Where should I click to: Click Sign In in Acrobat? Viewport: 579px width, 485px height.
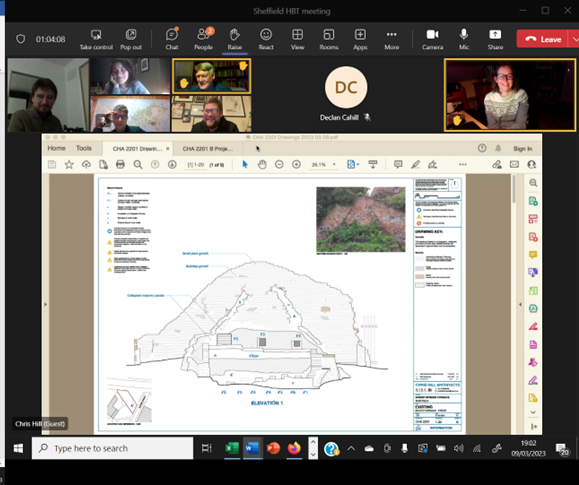click(523, 148)
